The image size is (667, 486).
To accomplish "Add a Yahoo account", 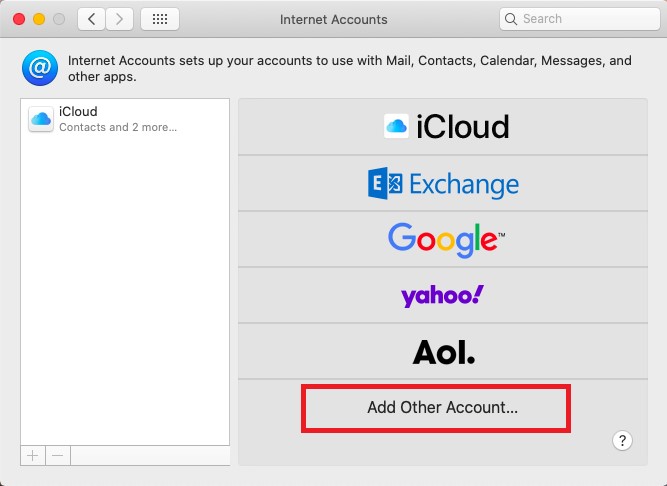I will [x=443, y=296].
